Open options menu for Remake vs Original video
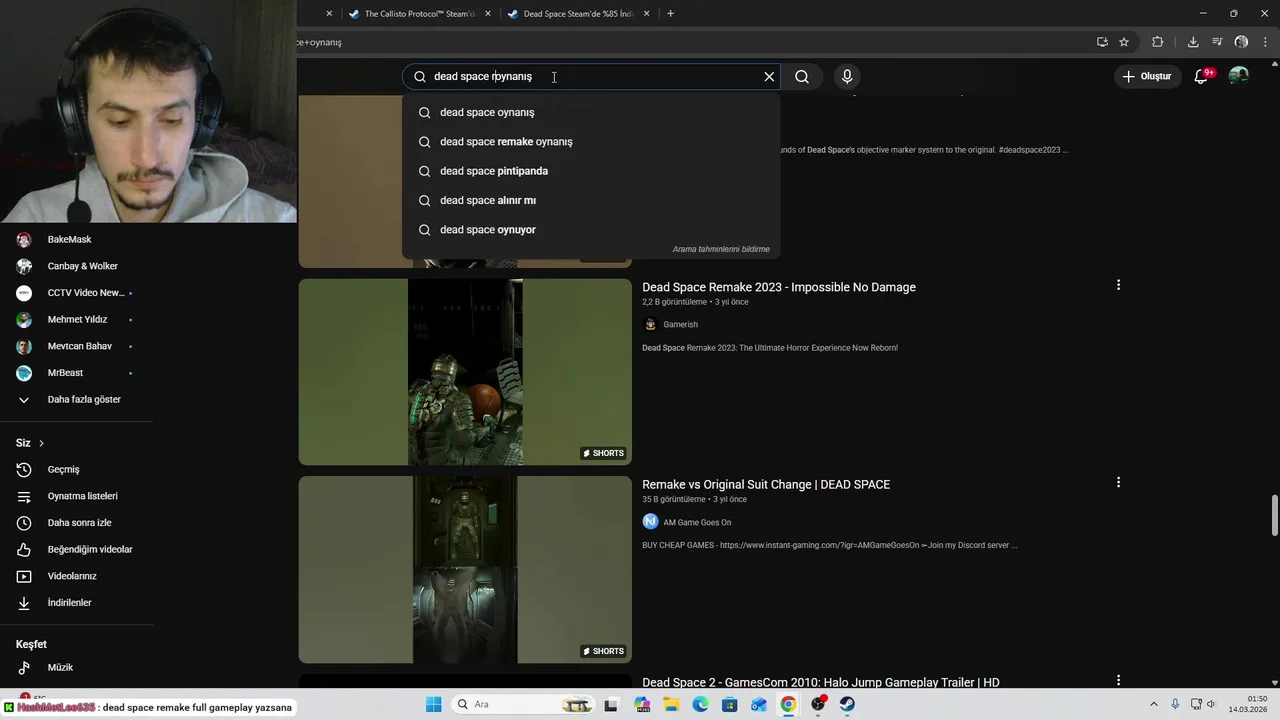This screenshot has height=720, width=1280. click(1118, 482)
